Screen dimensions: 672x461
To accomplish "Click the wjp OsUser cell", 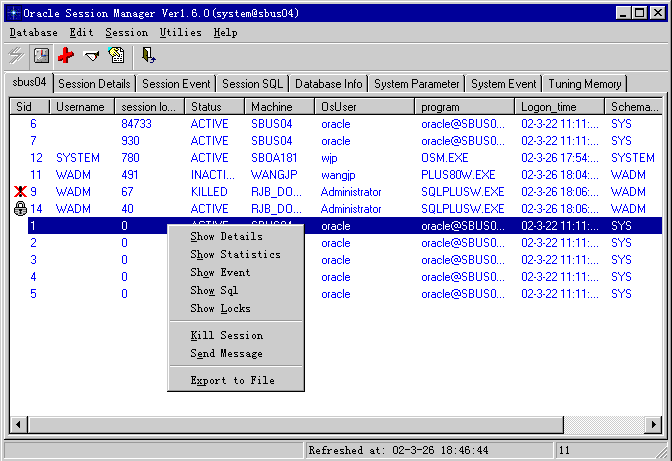I will point(329,158).
